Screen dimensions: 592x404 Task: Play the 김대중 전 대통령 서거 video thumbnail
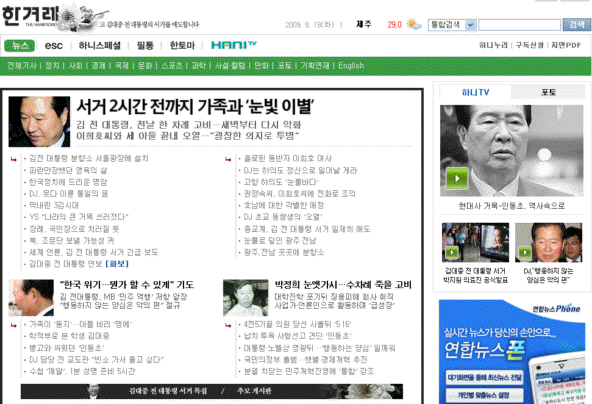pos(452,252)
